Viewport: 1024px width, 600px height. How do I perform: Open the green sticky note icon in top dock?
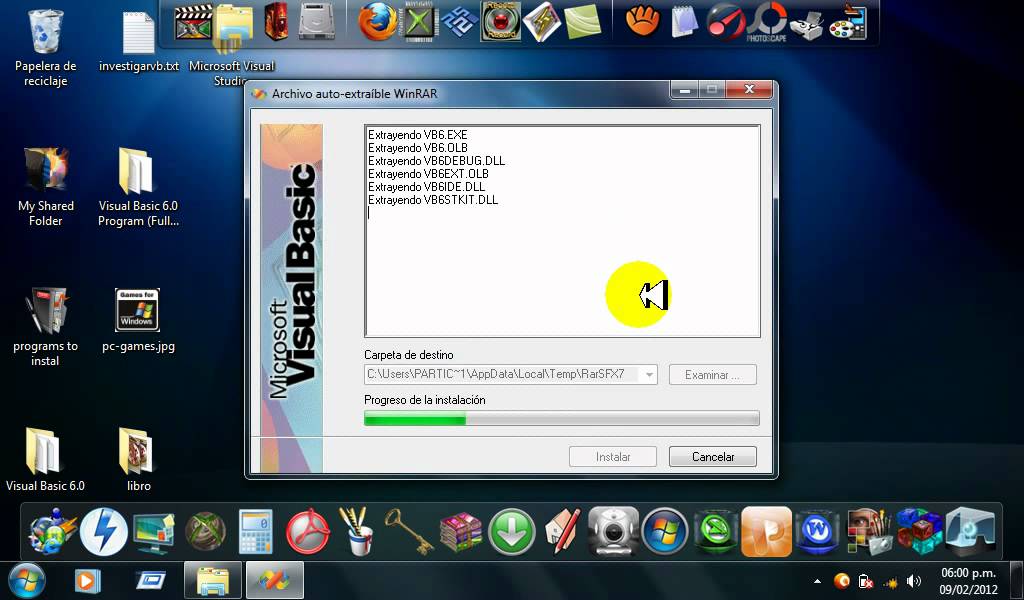point(582,22)
